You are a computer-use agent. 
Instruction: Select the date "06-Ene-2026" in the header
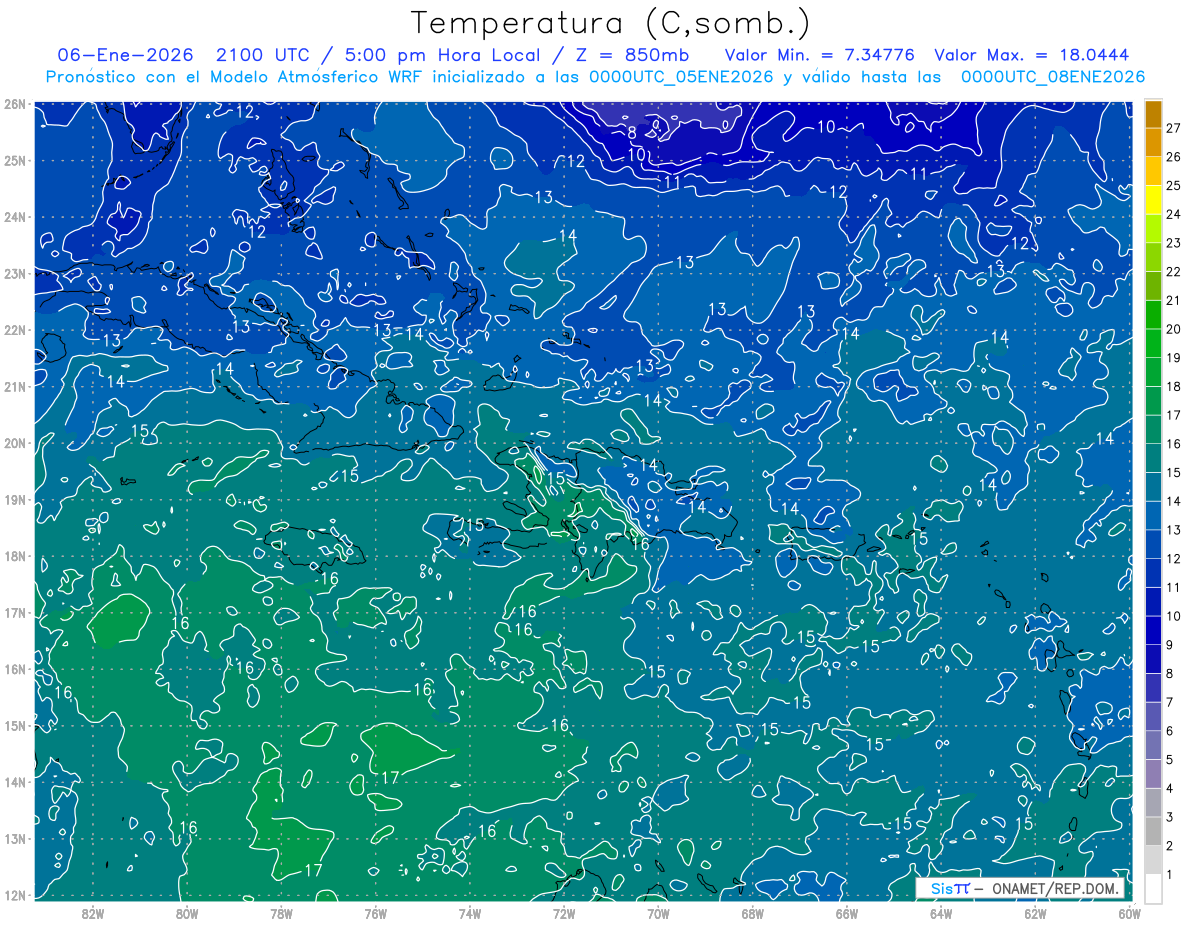(126, 55)
